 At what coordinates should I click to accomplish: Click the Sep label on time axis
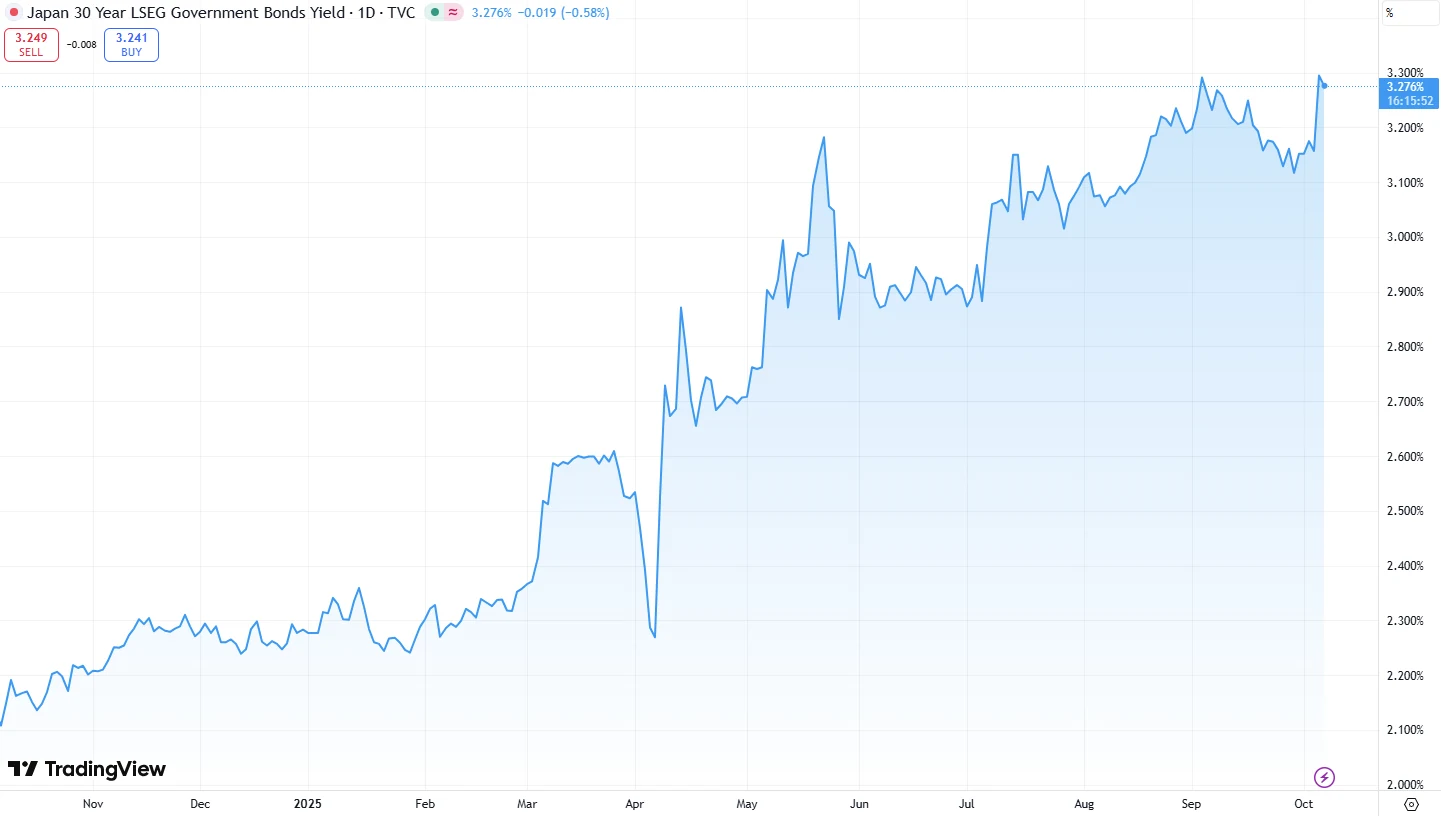click(1191, 804)
